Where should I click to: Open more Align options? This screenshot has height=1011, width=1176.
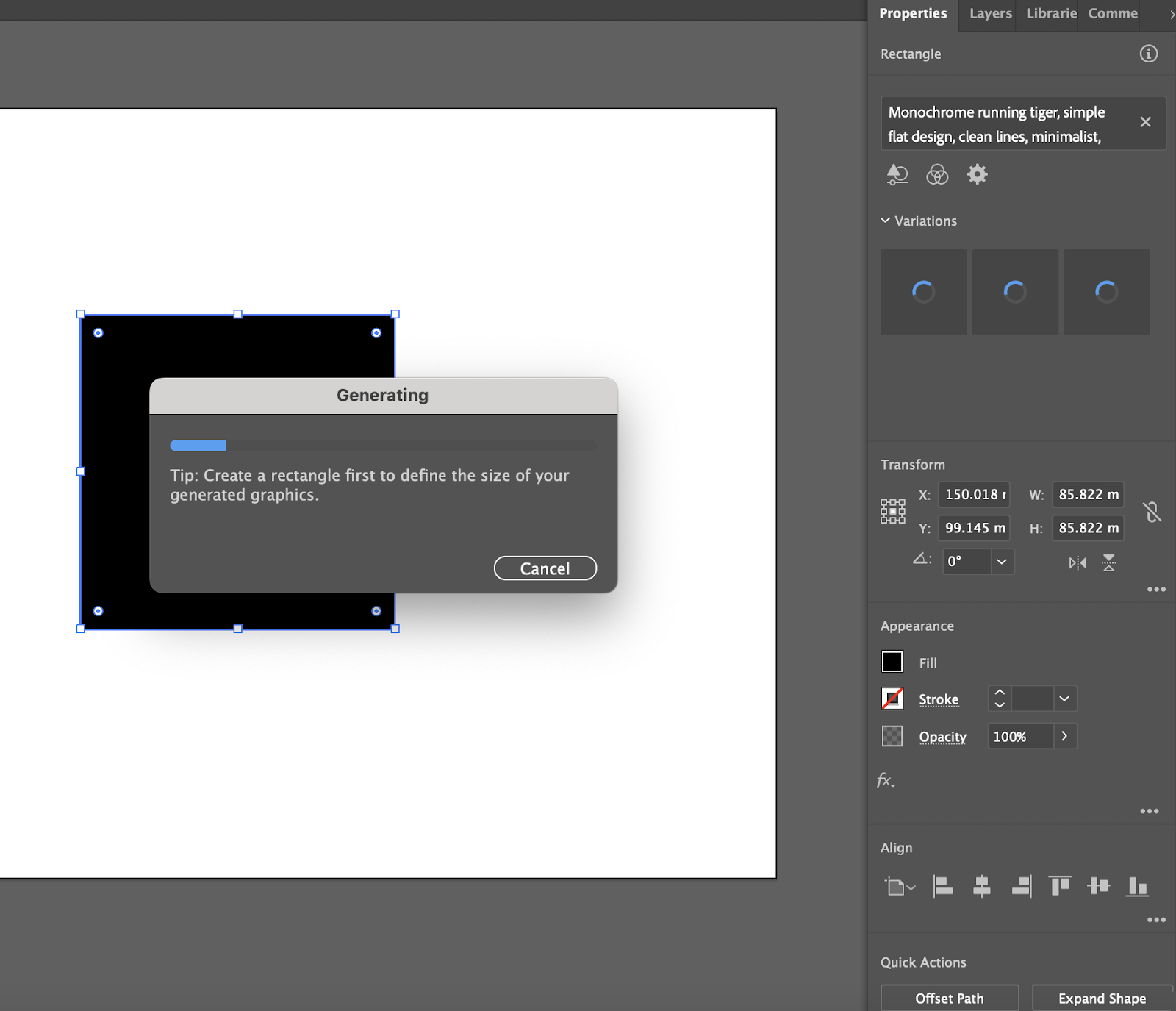[1156, 920]
